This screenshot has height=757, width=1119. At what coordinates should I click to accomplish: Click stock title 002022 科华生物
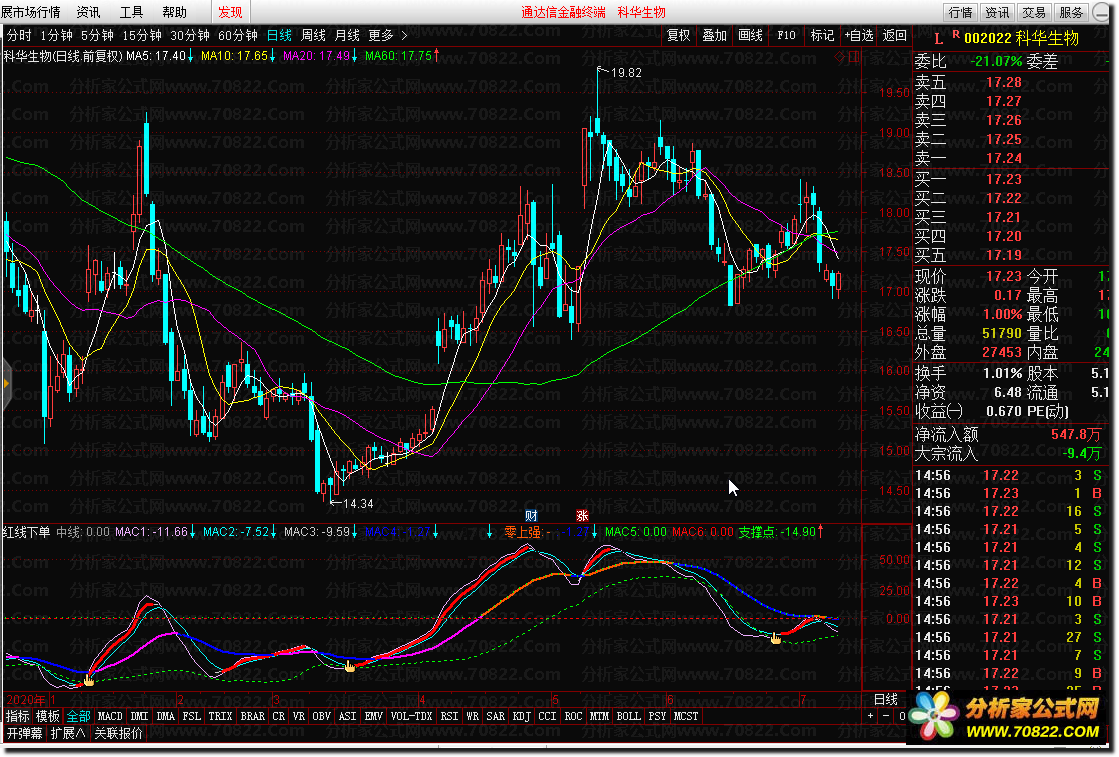pos(1021,39)
